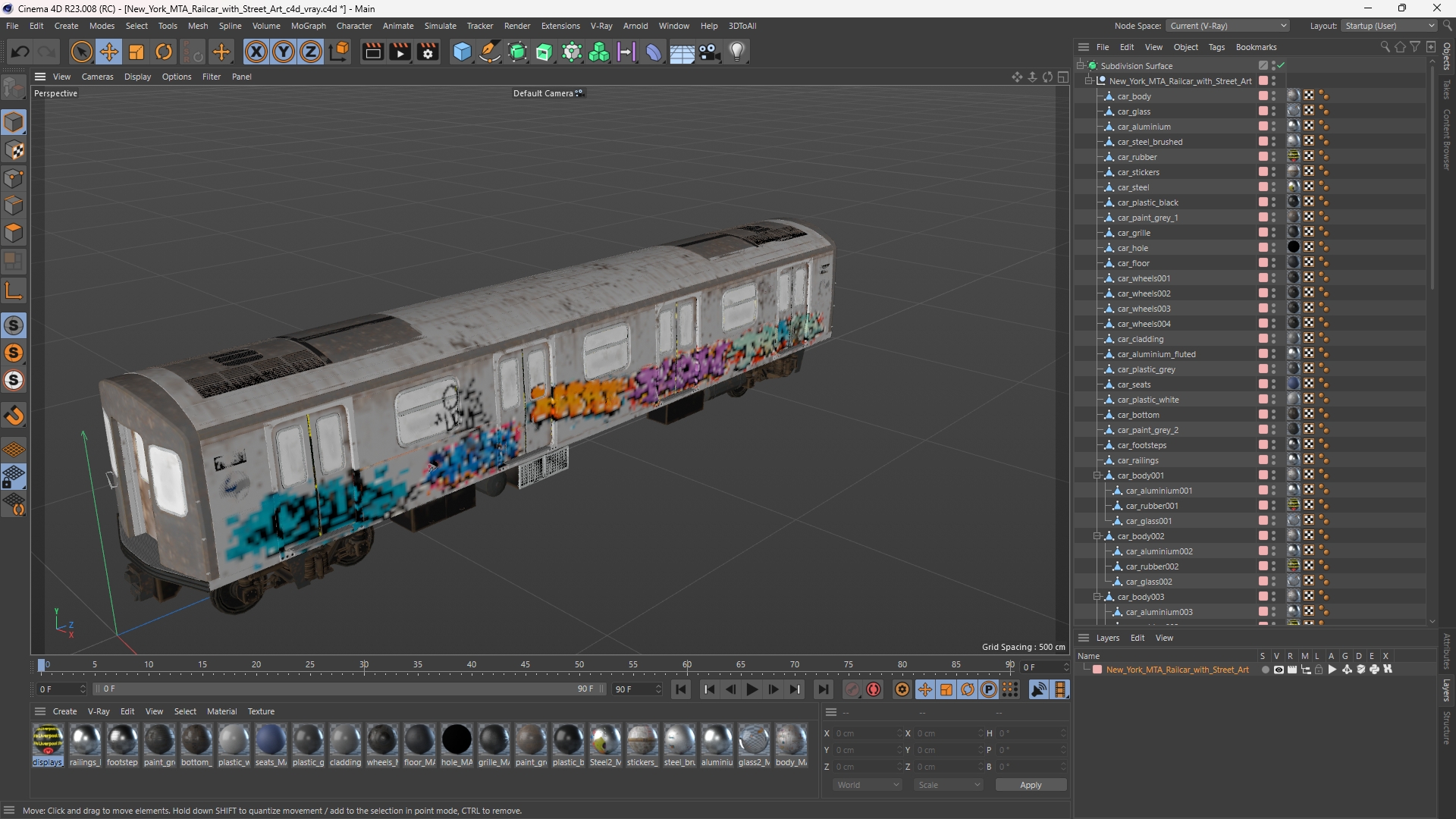
Task: Activate the Move tool in toolbar
Action: (109, 52)
